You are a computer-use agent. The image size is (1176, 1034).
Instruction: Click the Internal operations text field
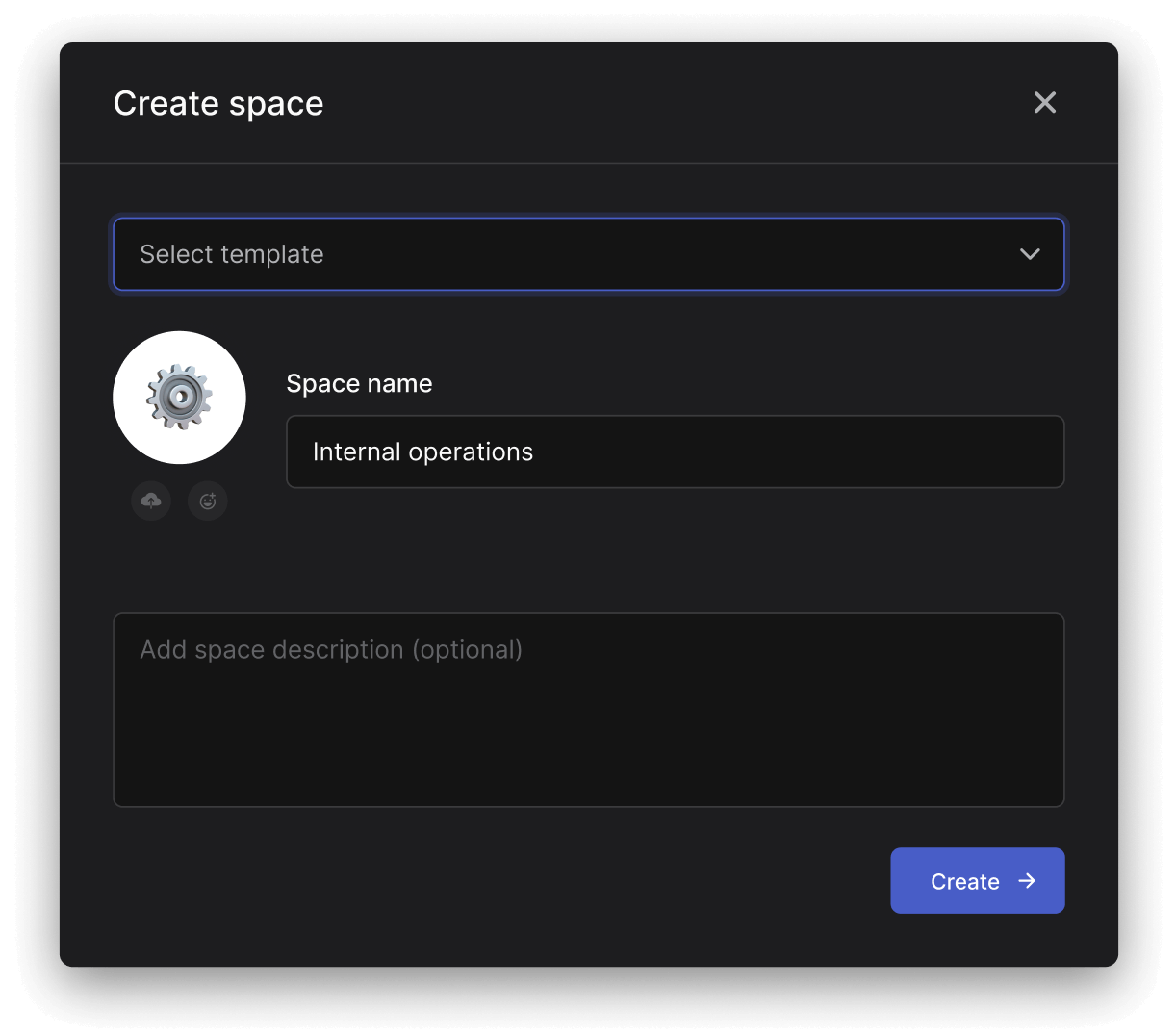[675, 452]
